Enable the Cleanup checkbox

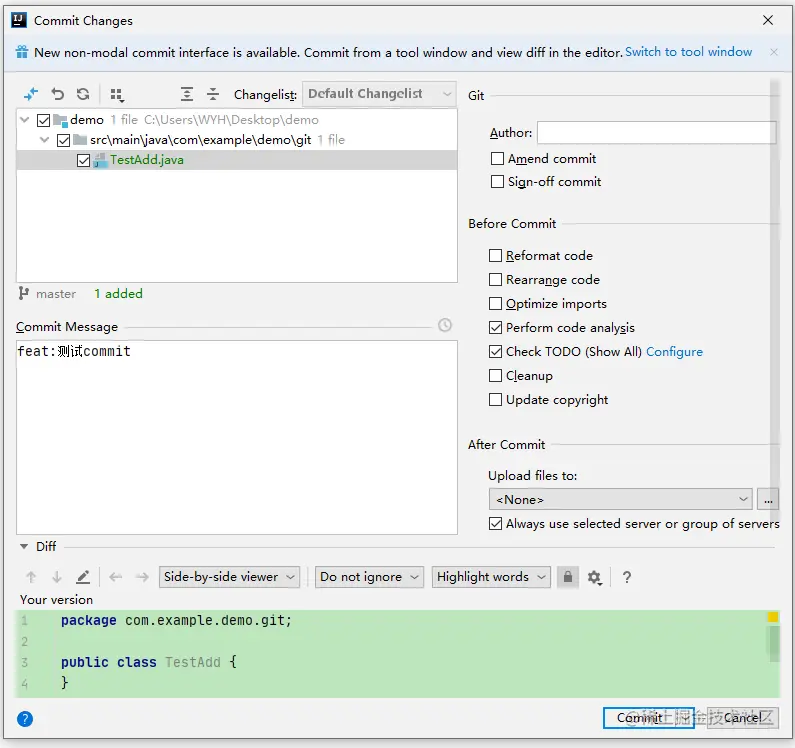[495, 376]
